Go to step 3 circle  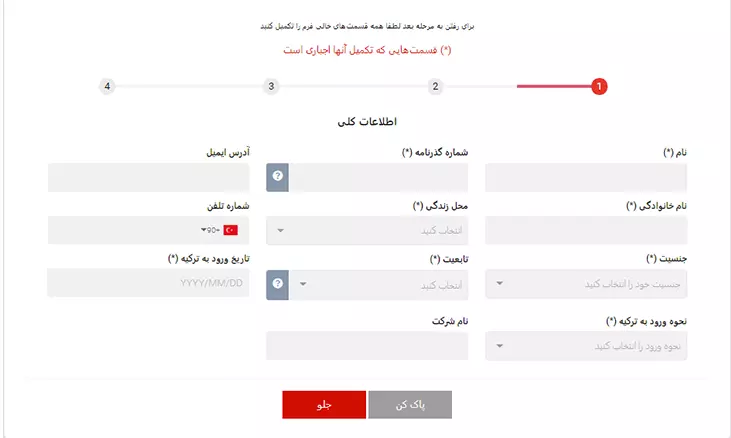tap(271, 87)
